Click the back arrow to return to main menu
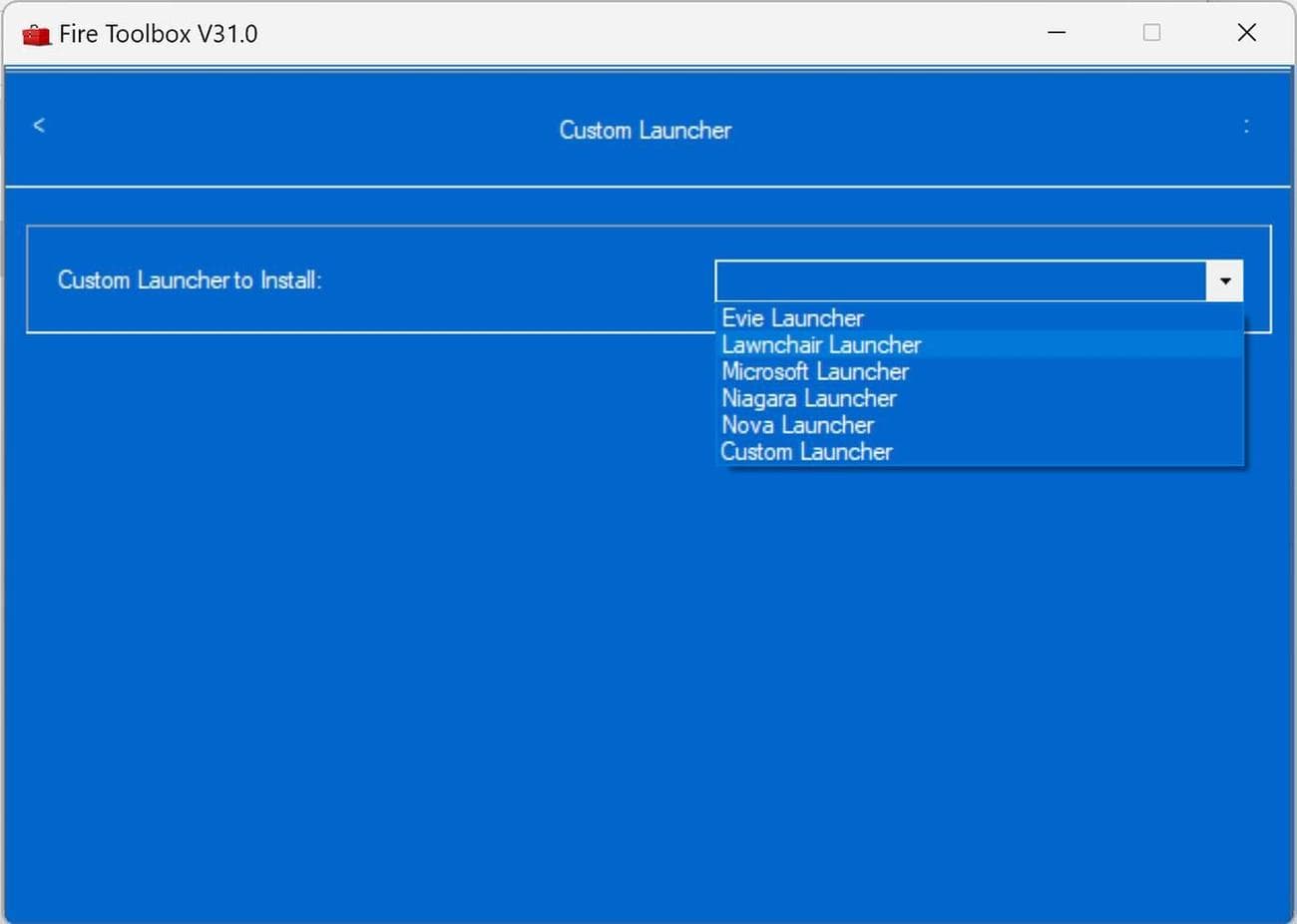Viewport: 1297px width, 924px height. [39, 126]
